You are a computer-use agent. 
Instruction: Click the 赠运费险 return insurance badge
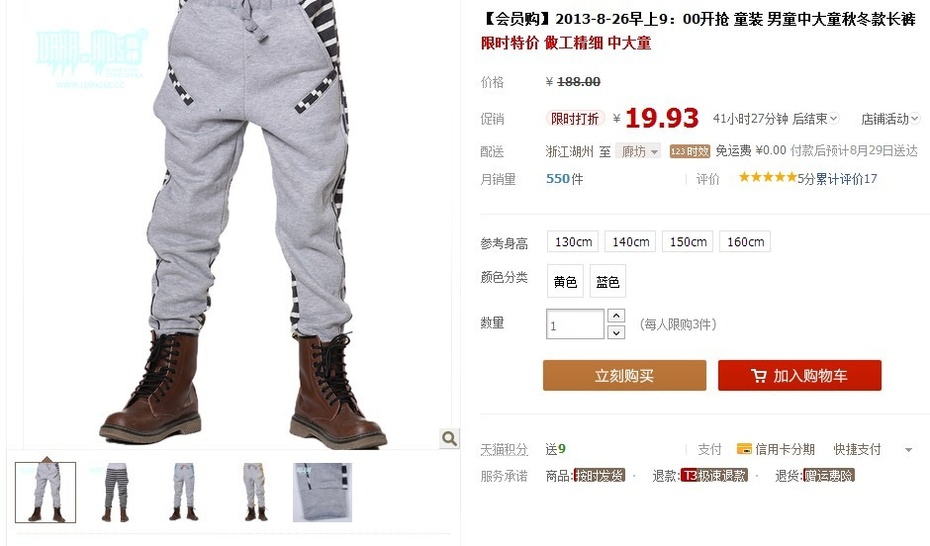[829, 475]
